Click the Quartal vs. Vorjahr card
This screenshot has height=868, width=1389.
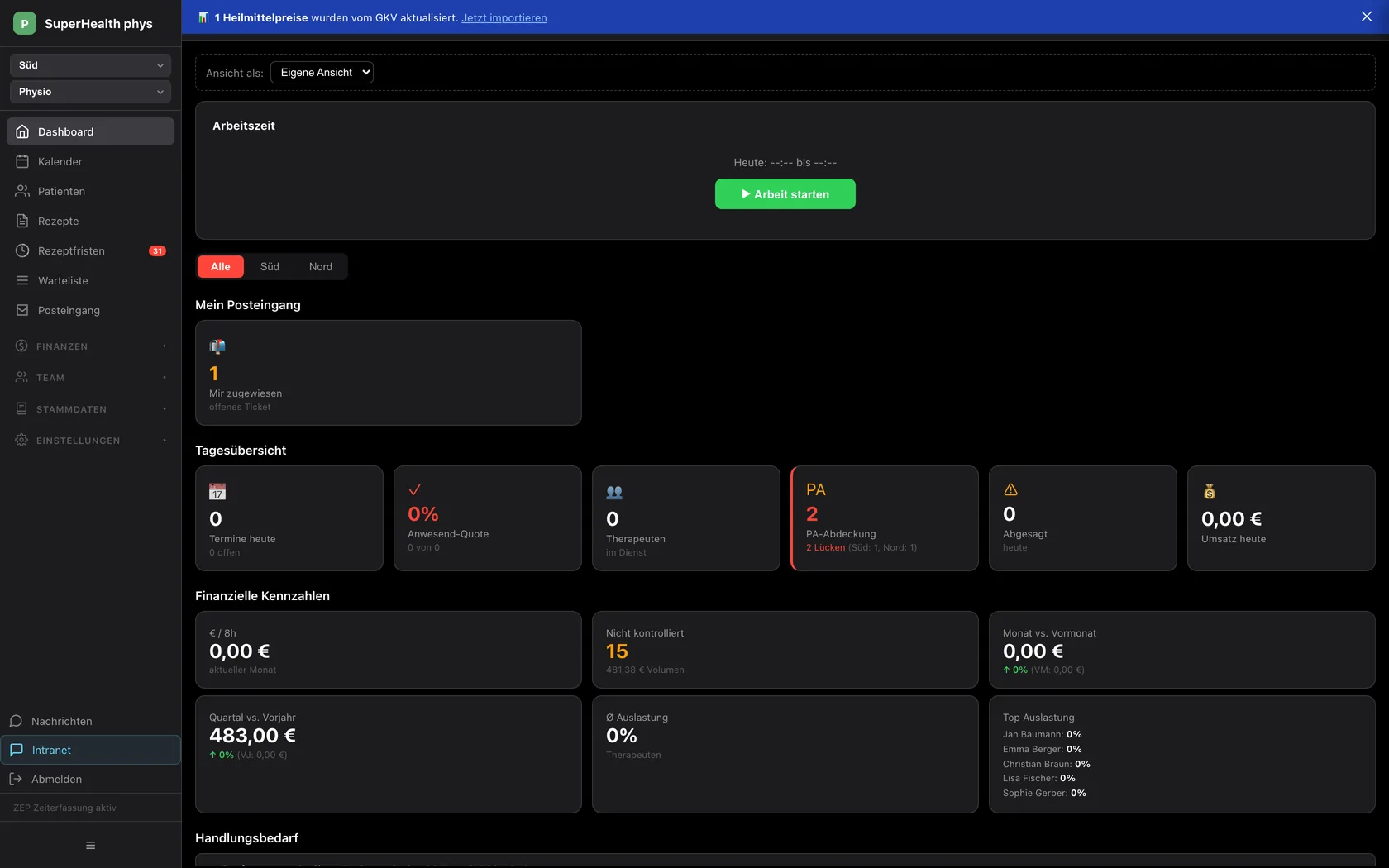(x=389, y=754)
